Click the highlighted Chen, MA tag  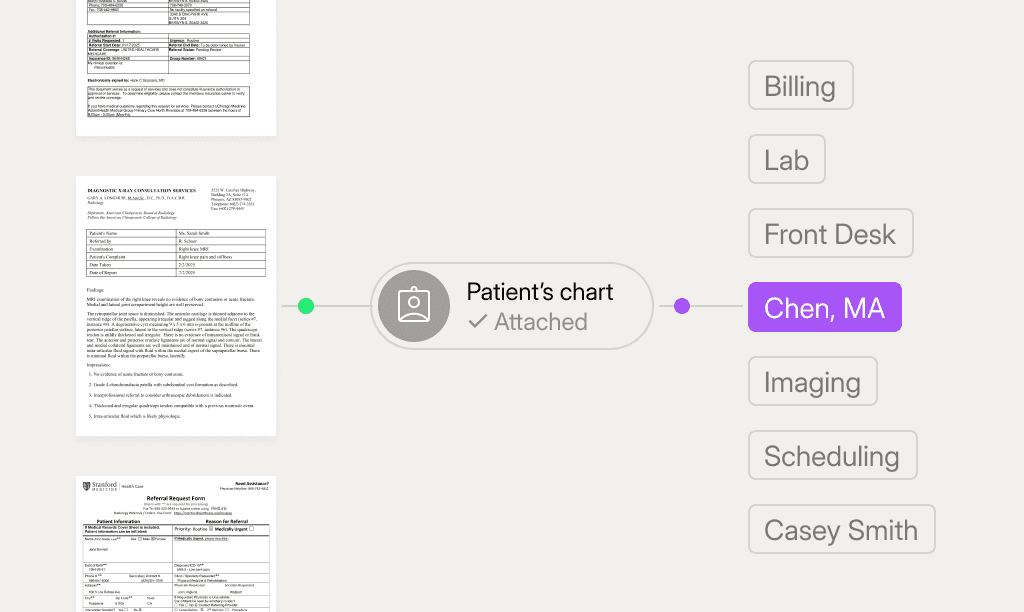tap(824, 307)
